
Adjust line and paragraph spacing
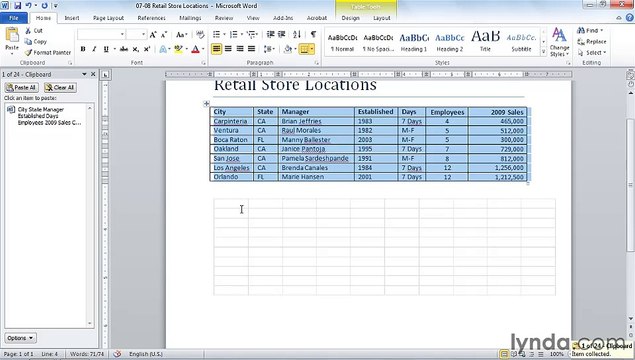(x=268, y=49)
